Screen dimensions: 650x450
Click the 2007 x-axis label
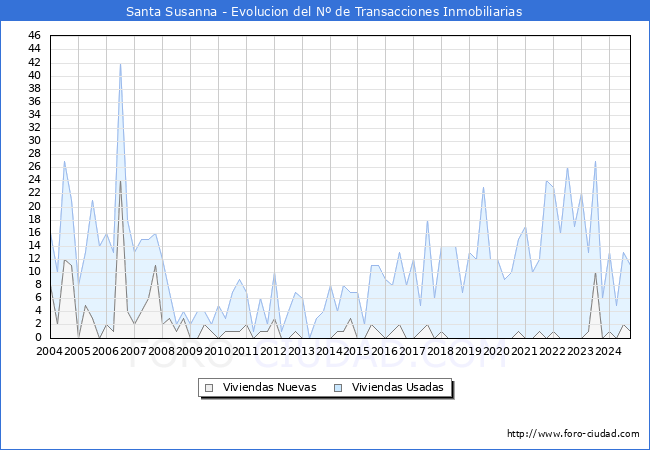133,351
